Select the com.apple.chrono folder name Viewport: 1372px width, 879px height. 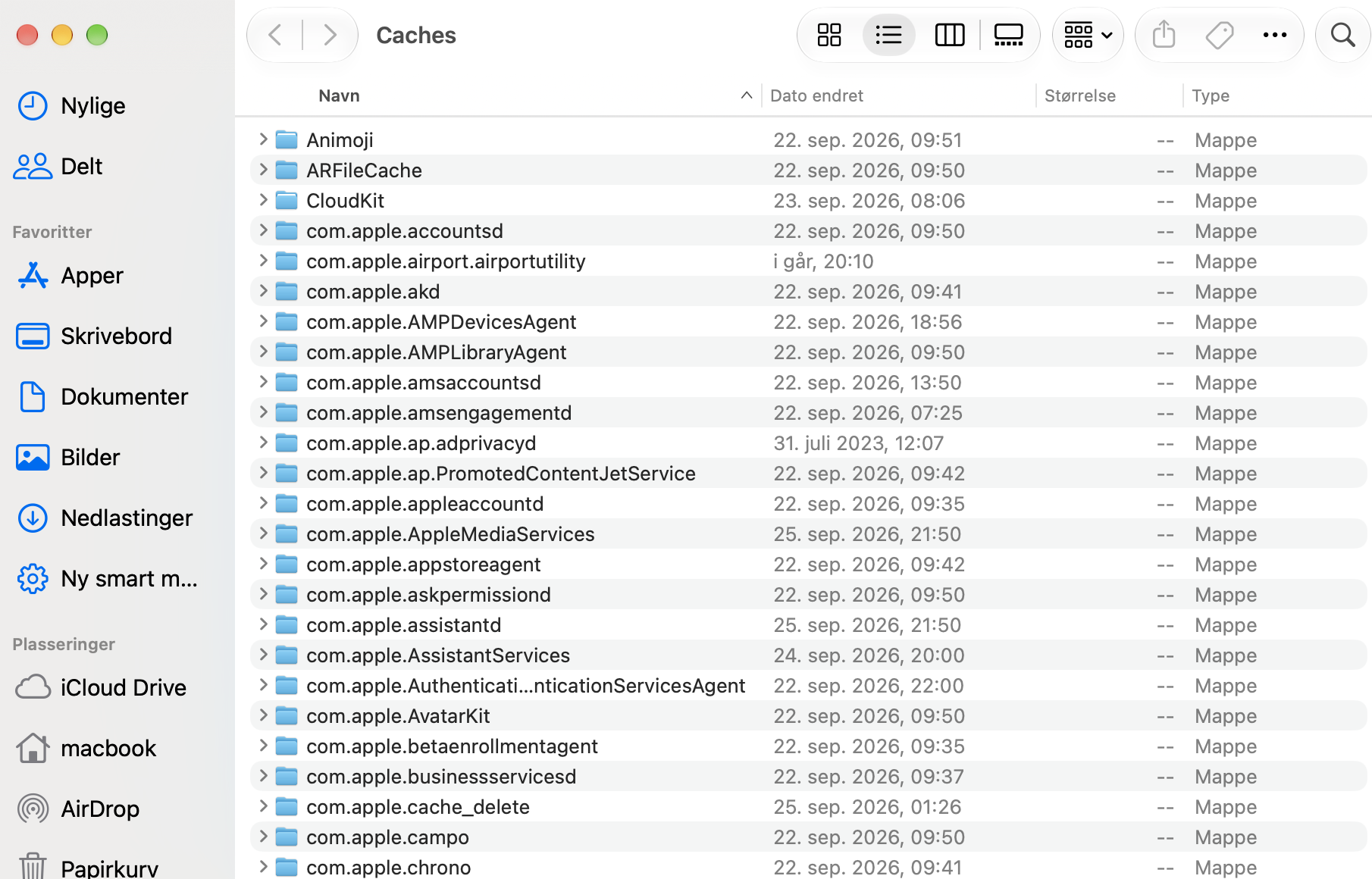click(388, 868)
